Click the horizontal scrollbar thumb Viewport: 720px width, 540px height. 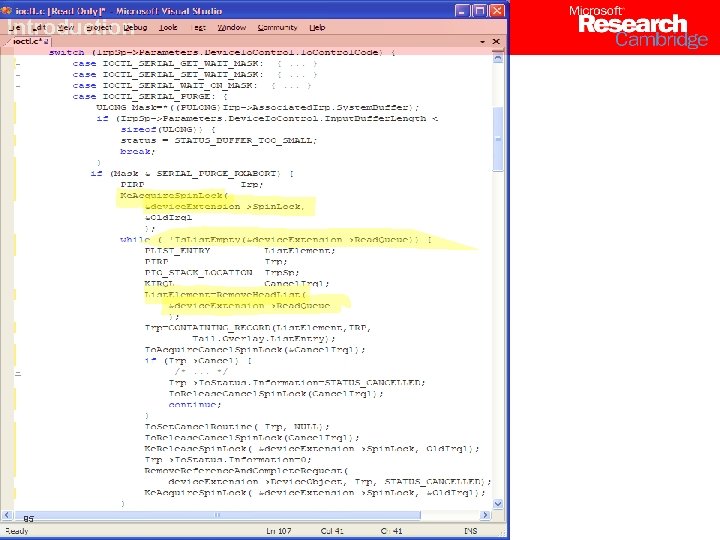coord(217,515)
